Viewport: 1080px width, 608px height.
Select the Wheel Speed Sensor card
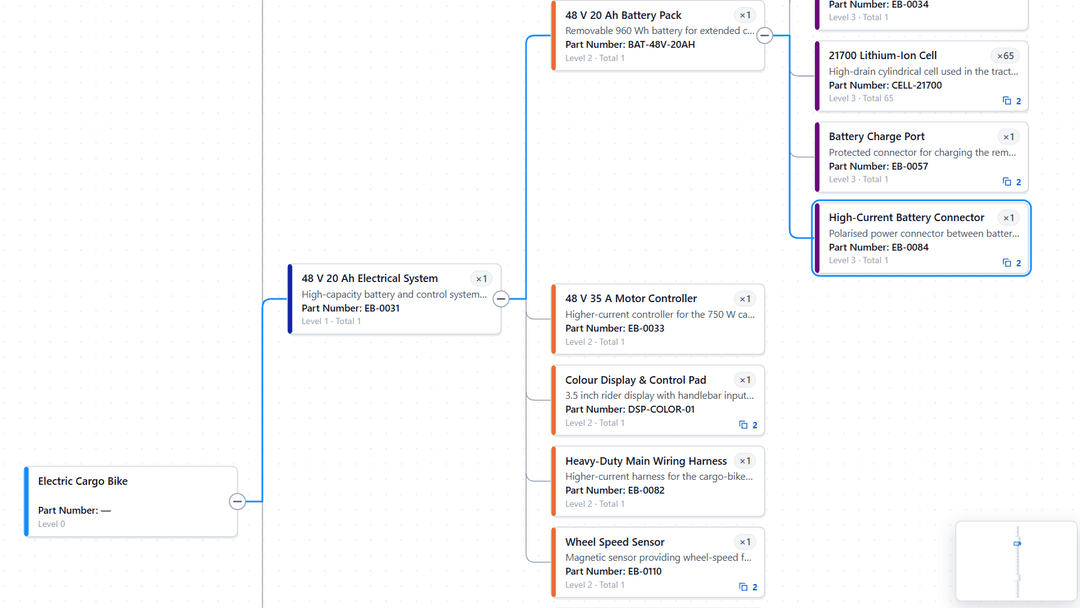click(x=658, y=563)
